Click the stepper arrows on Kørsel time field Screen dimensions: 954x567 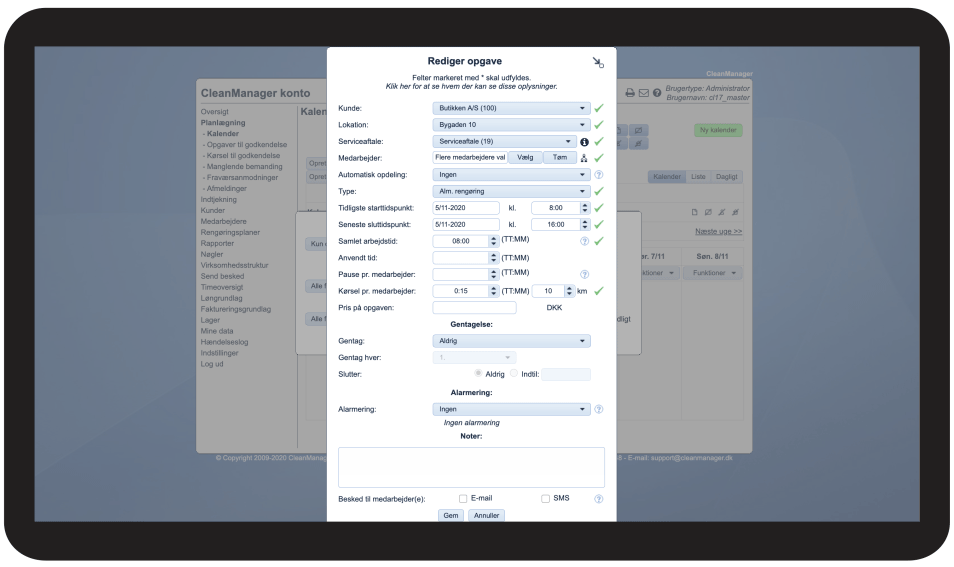tap(493, 291)
